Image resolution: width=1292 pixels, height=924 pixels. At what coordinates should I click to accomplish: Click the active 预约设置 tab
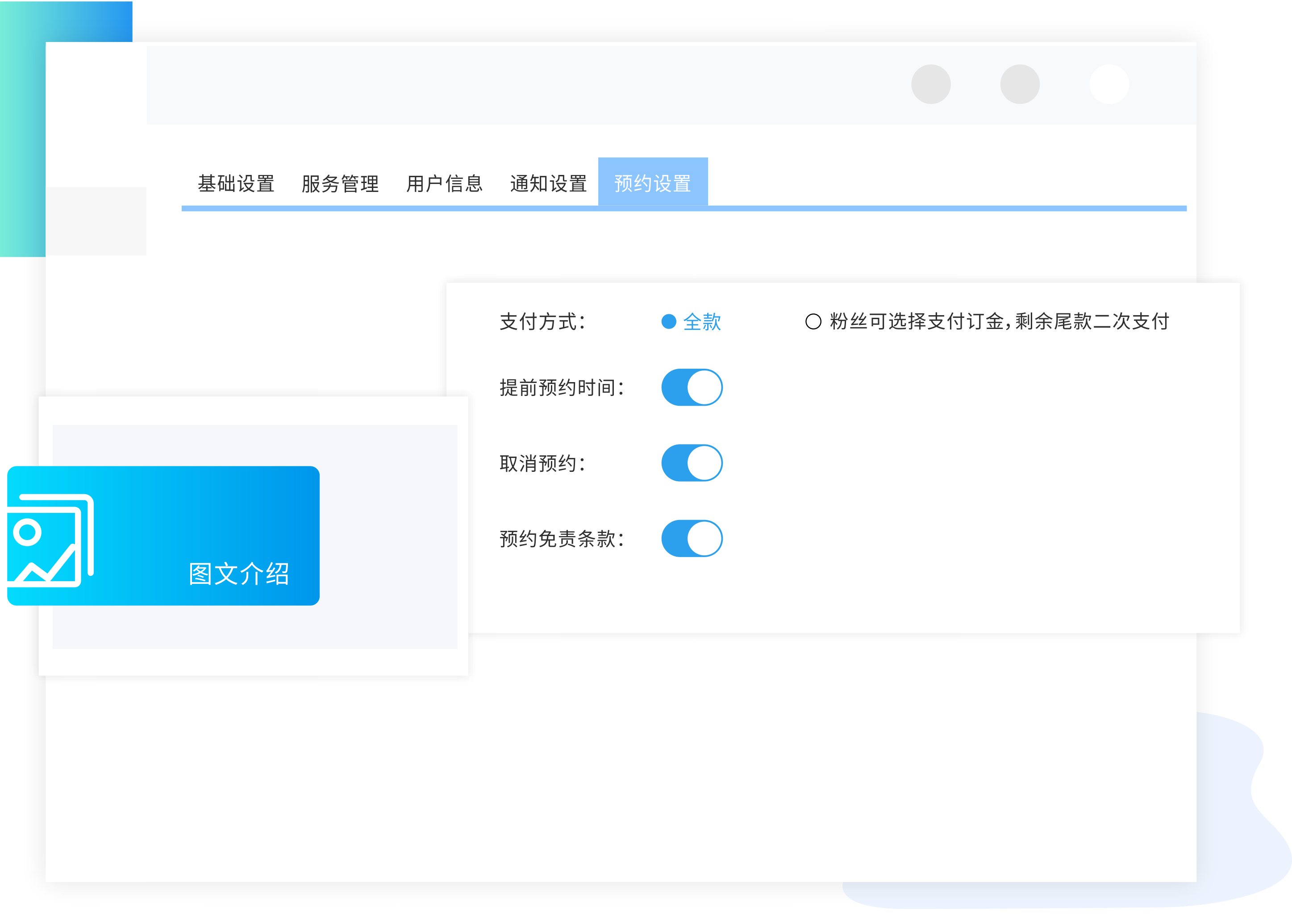tap(653, 182)
